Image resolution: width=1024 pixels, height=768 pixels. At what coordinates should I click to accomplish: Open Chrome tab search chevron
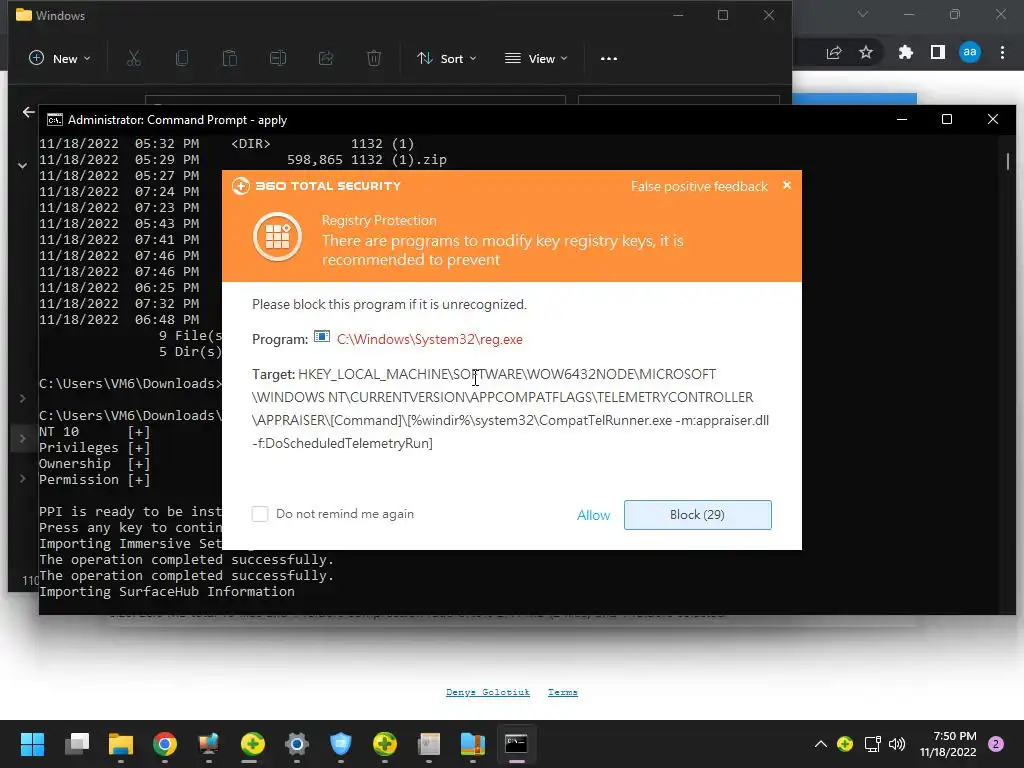[x=863, y=14]
